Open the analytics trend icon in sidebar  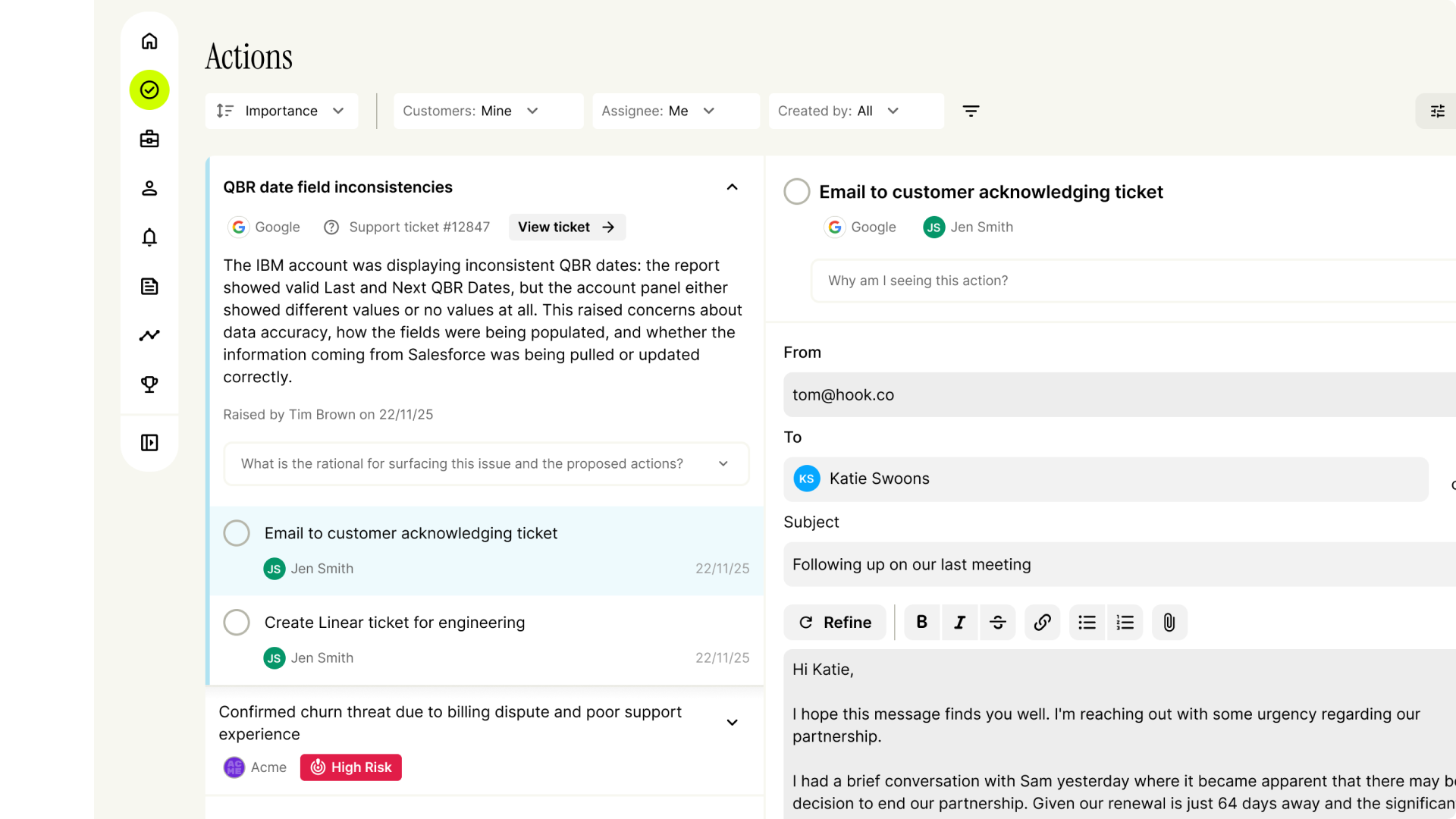click(x=149, y=335)
